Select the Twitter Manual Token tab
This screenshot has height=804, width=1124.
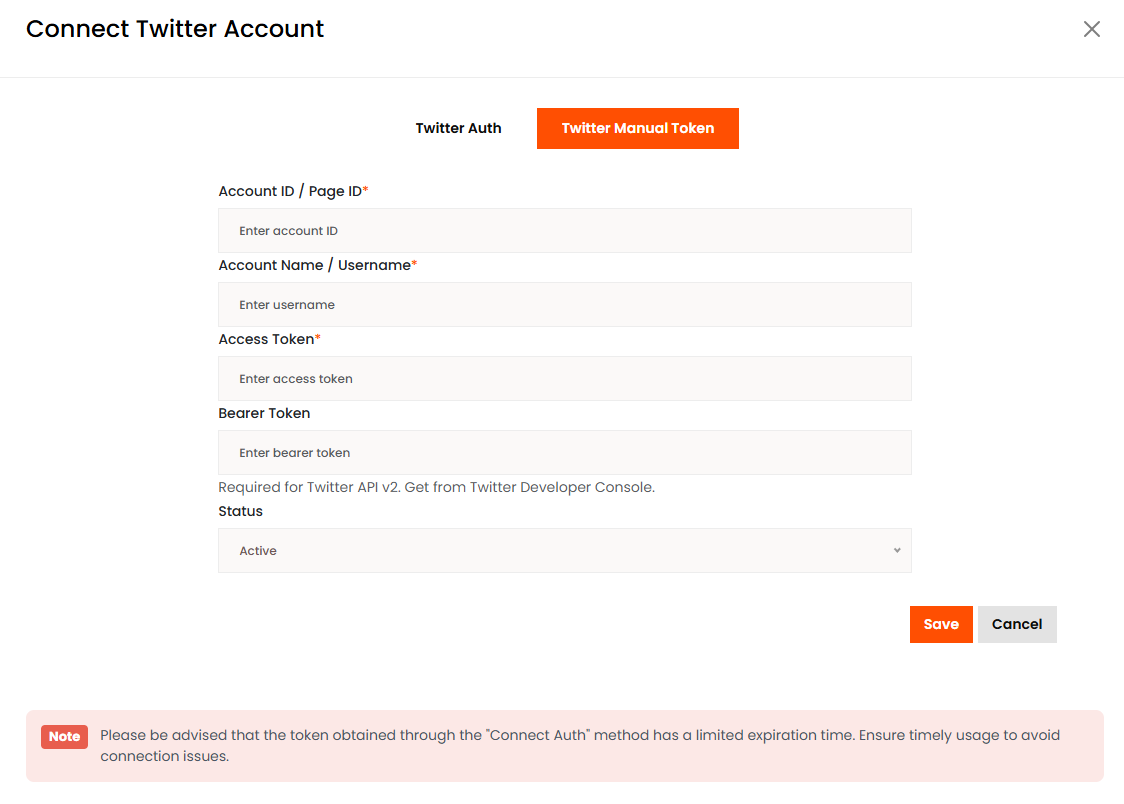point(637,128)
